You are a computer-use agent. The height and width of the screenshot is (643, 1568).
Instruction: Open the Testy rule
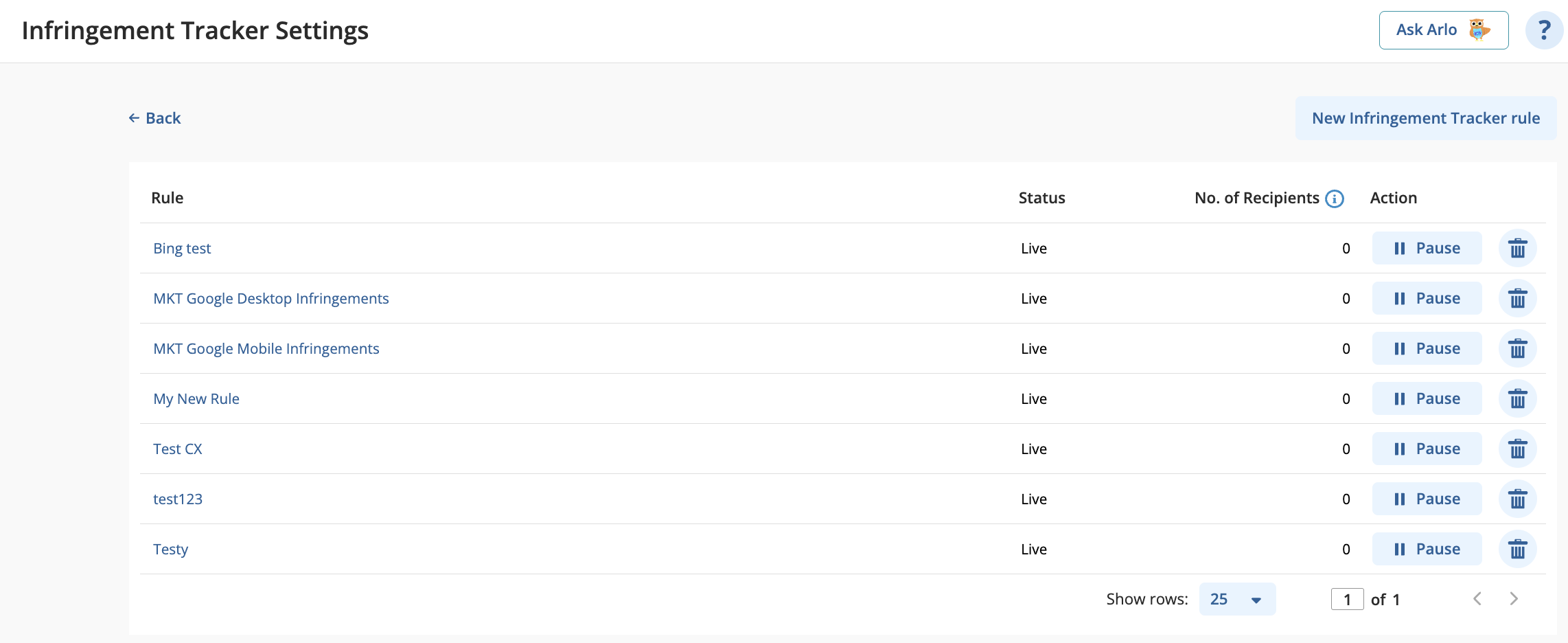coord(170,549)
